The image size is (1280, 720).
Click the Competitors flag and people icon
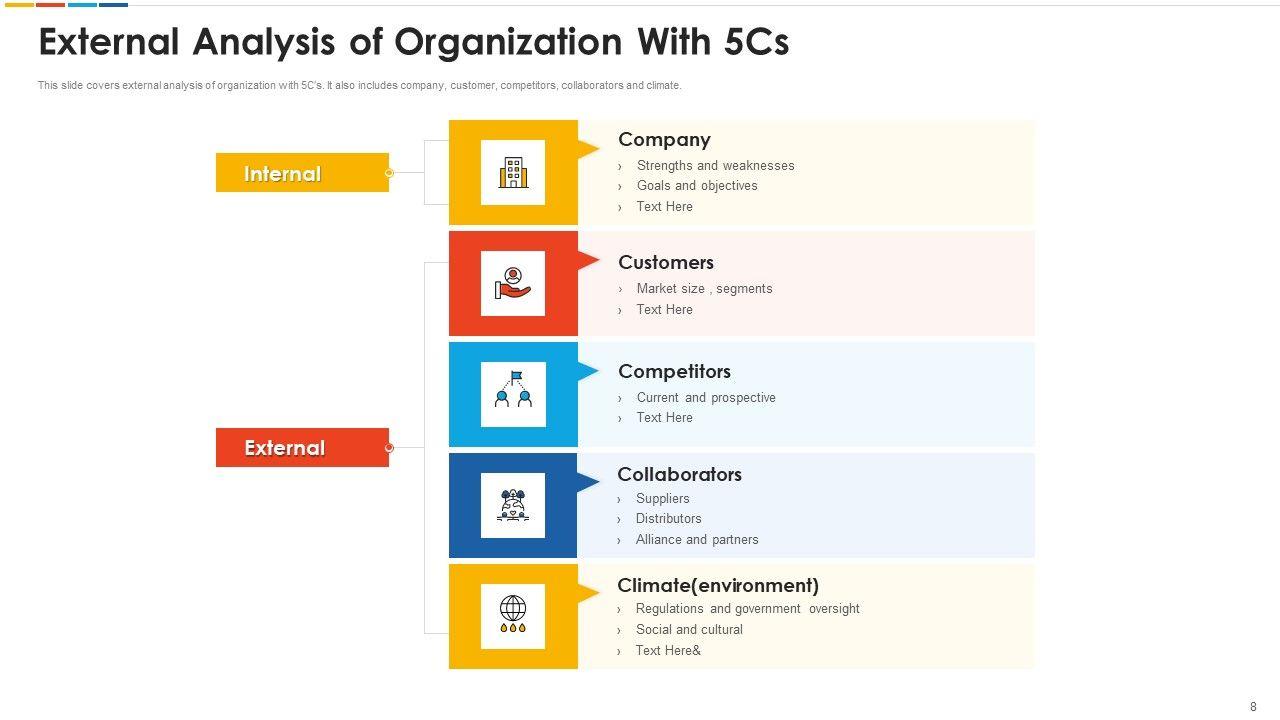pyautogui.click(x=513, y=394)
